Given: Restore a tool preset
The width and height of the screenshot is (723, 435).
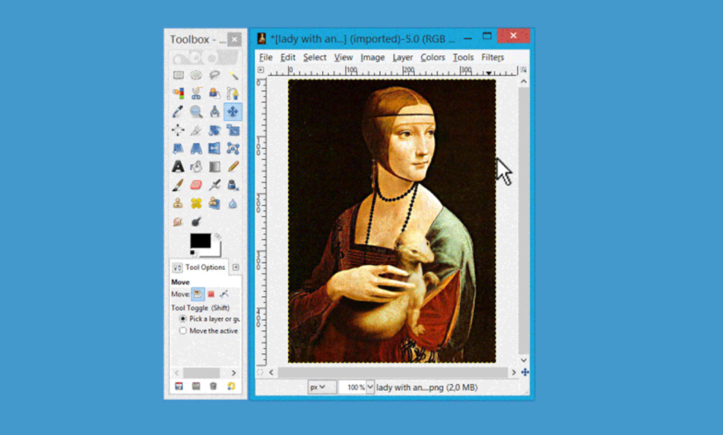Looking at the screenshot, I should click(196, 386).
